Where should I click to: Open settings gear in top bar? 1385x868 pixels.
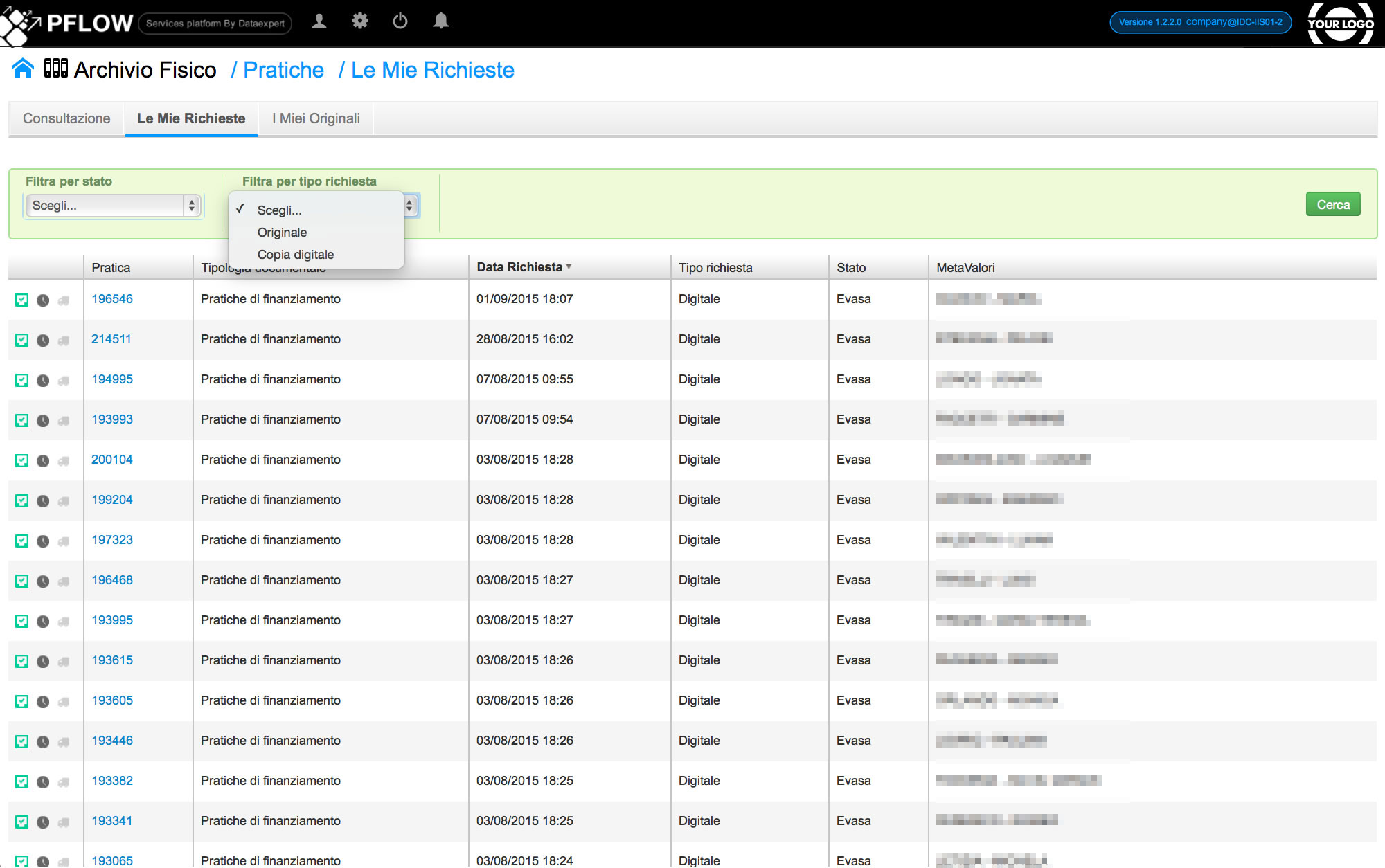click(359, 21)
